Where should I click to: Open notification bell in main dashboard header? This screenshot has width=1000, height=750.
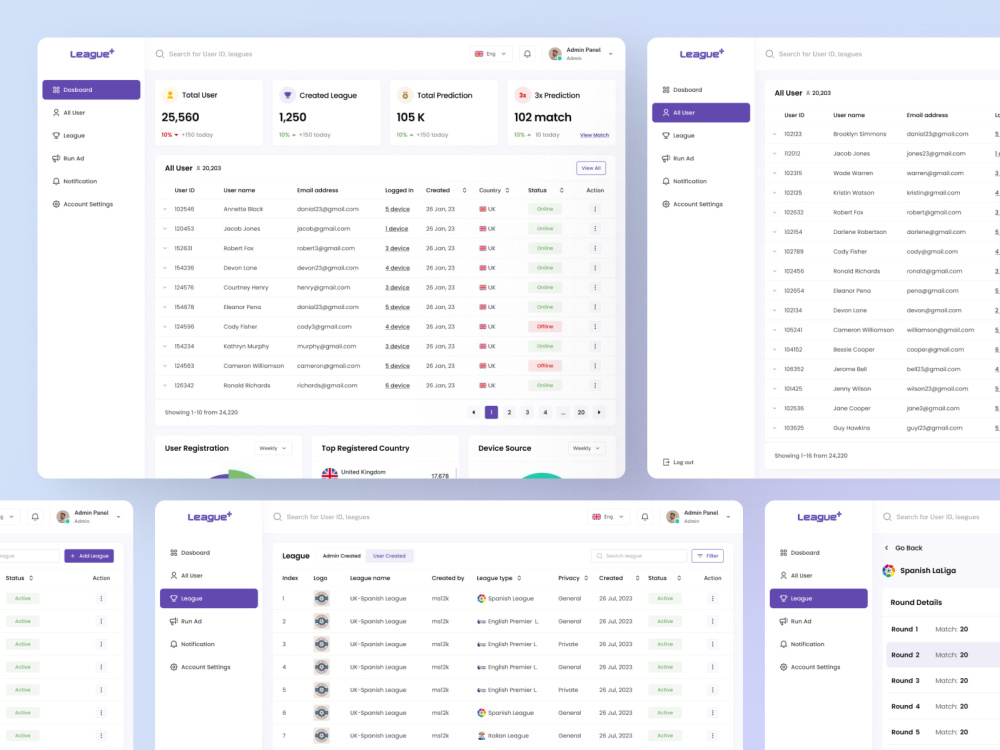pyautogui.click(x=527, y=54)
